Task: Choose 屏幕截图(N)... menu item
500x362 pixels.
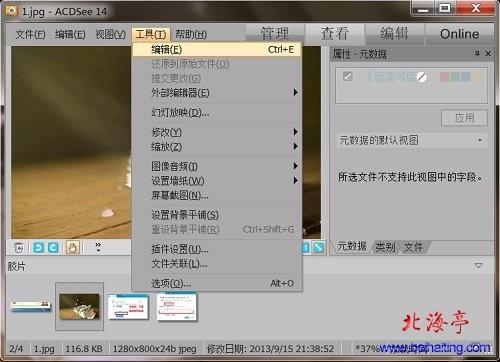Action: [x=217, y=195]
